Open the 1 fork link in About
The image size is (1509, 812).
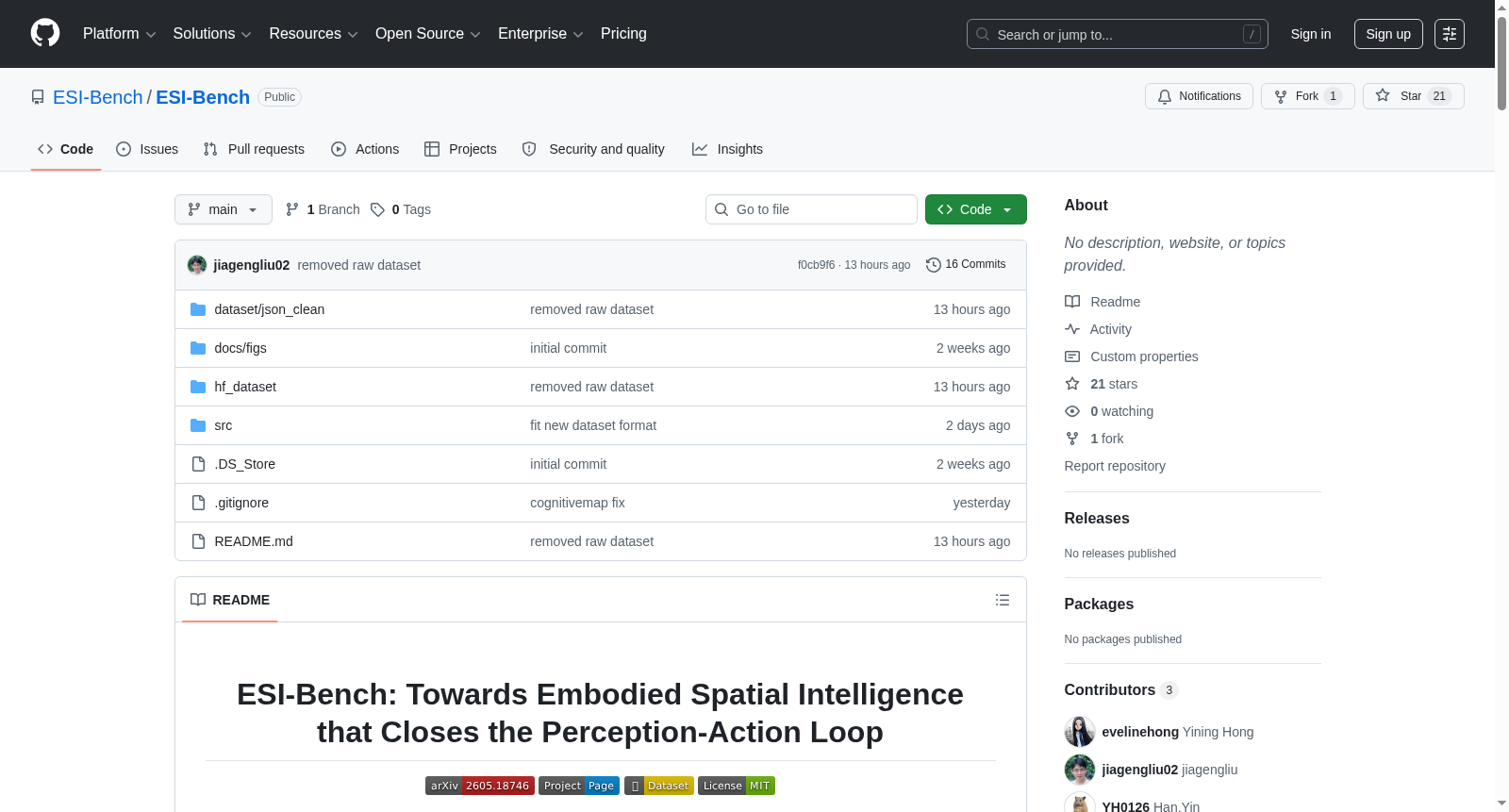1107,439
